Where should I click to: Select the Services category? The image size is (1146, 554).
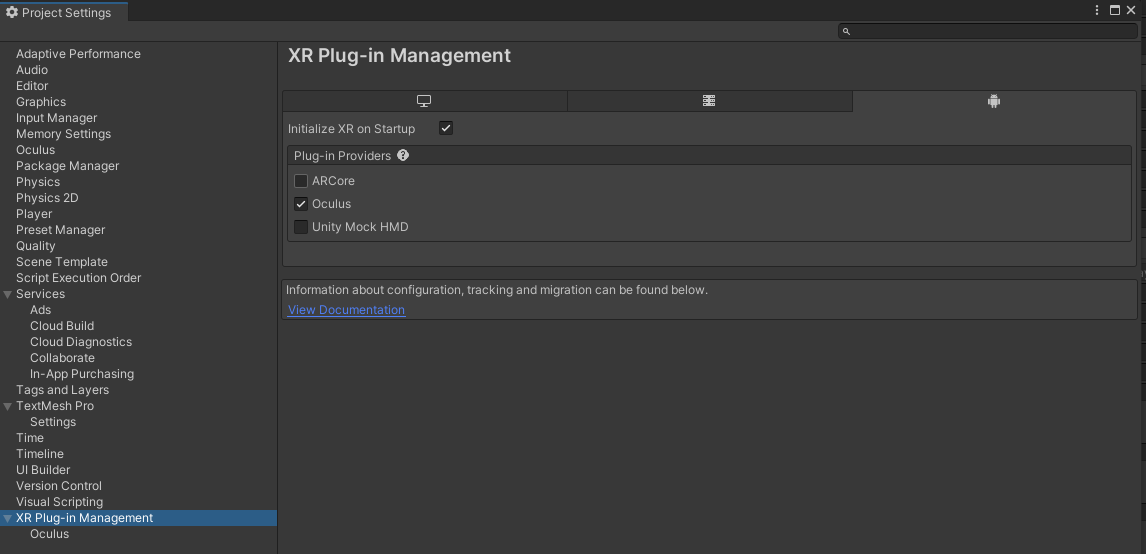[40, 294]
